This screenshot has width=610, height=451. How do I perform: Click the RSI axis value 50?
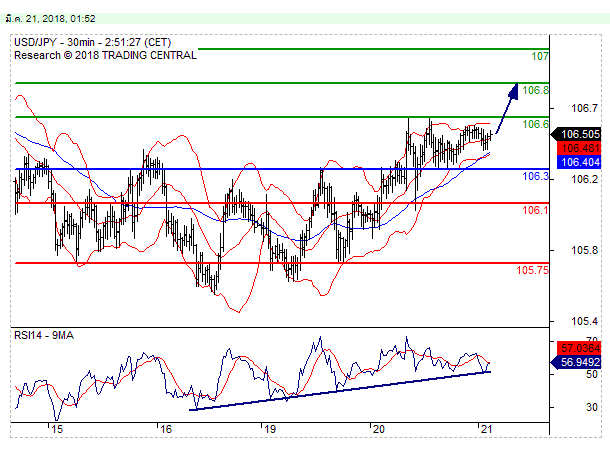click(592, 374)
